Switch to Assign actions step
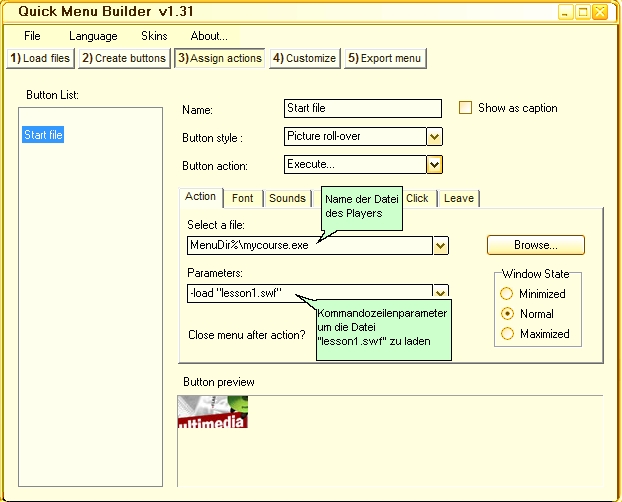The image size is (622, 502). [219, 58]
